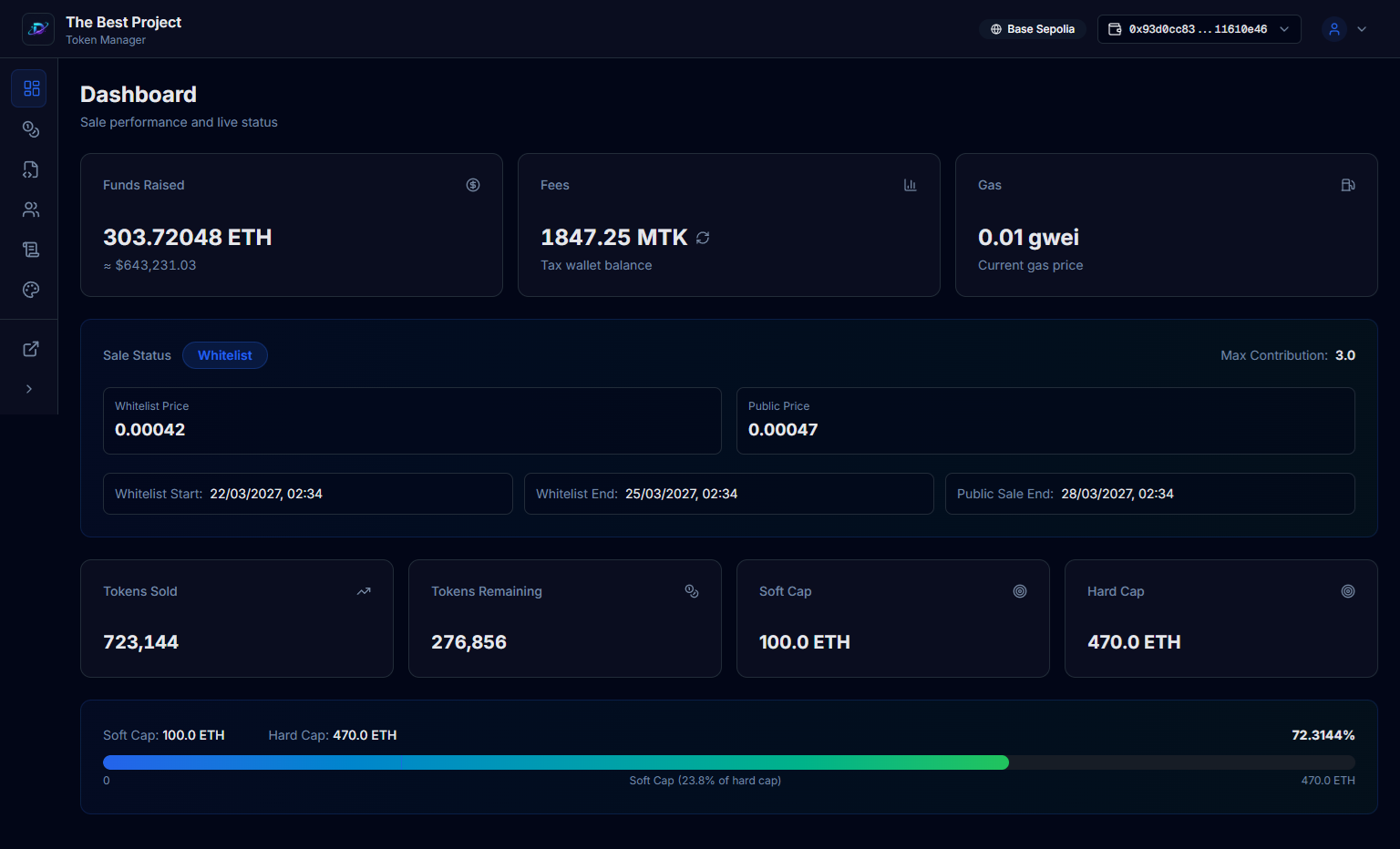Click the Fees bar chart icon

[x=910, y=185]
